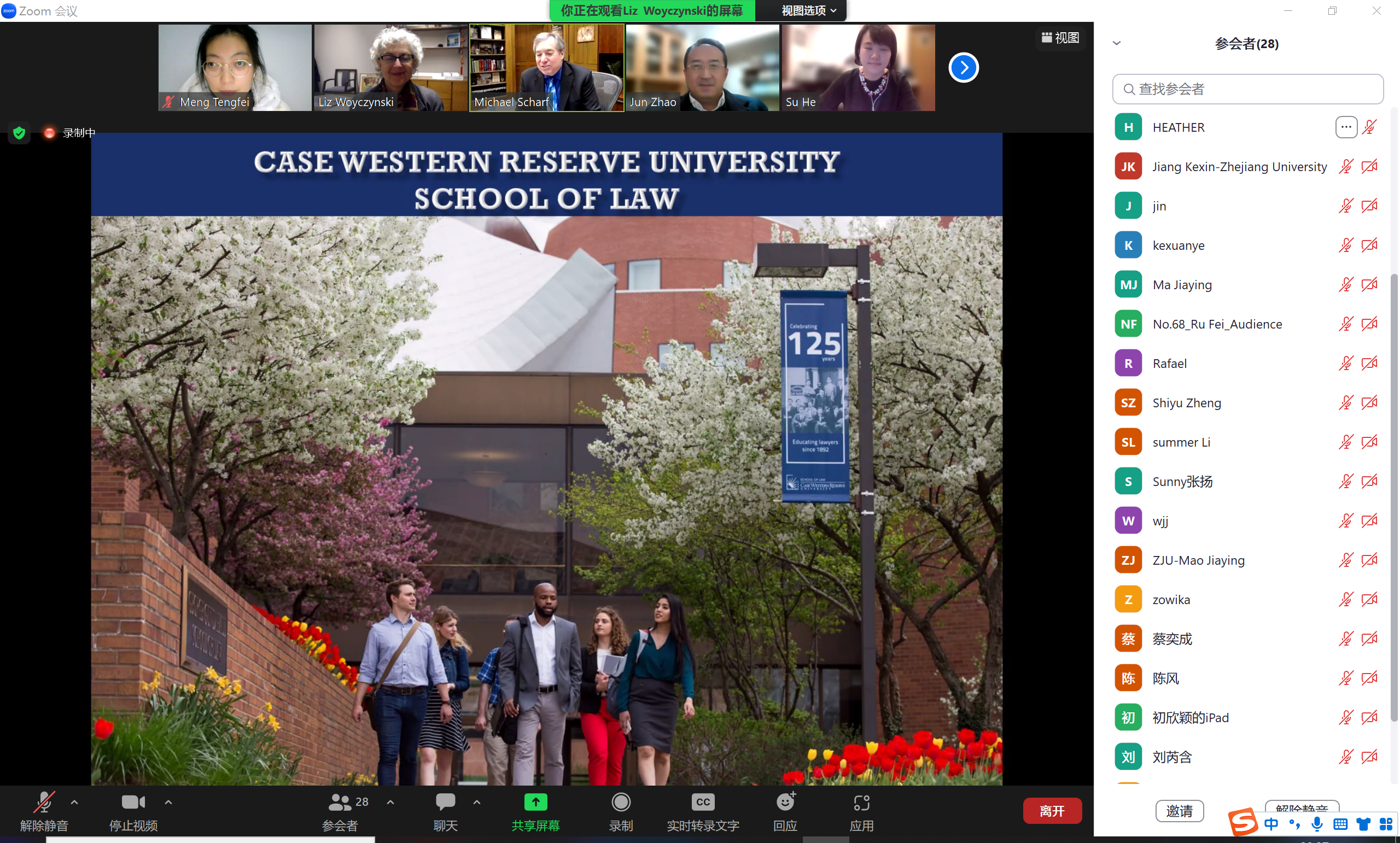Image resolution: width=1400 pixels, height=843 pixels.
Task: Click the IME punctuation mode icon
Action: pyautogui.click(x=1294, y=824)
